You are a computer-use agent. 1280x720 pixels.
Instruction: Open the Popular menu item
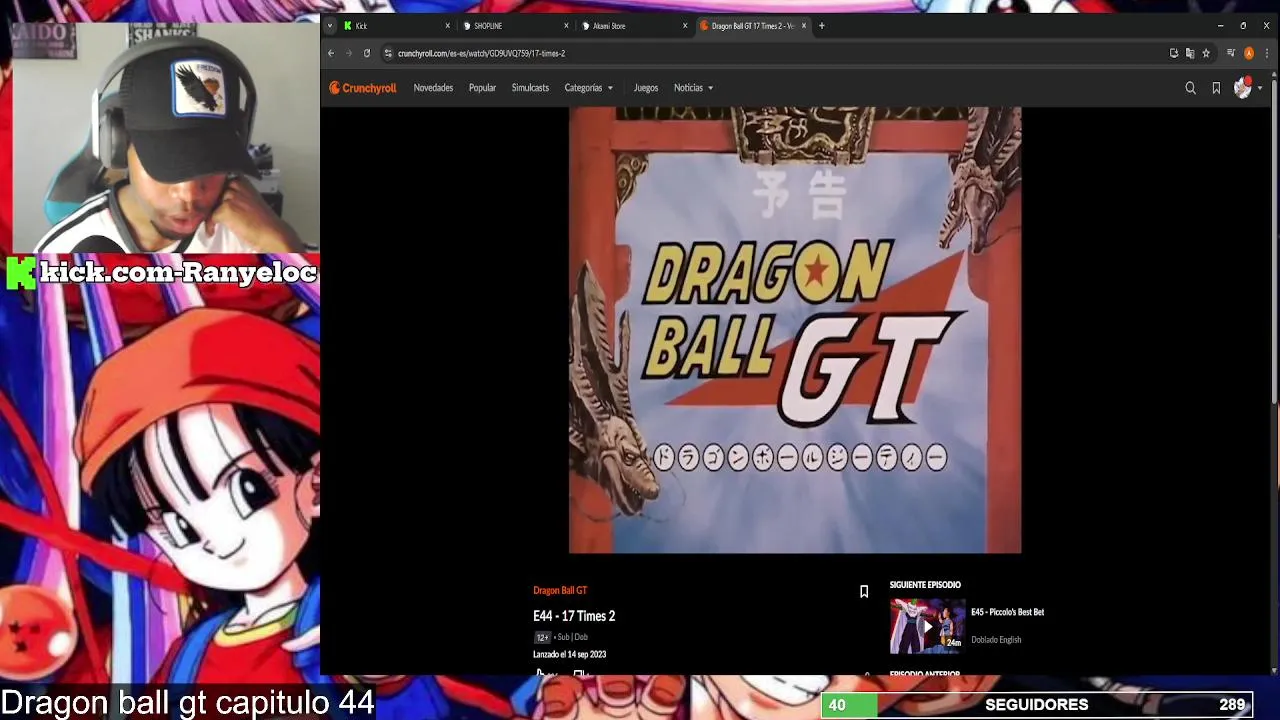pos(482,88)
